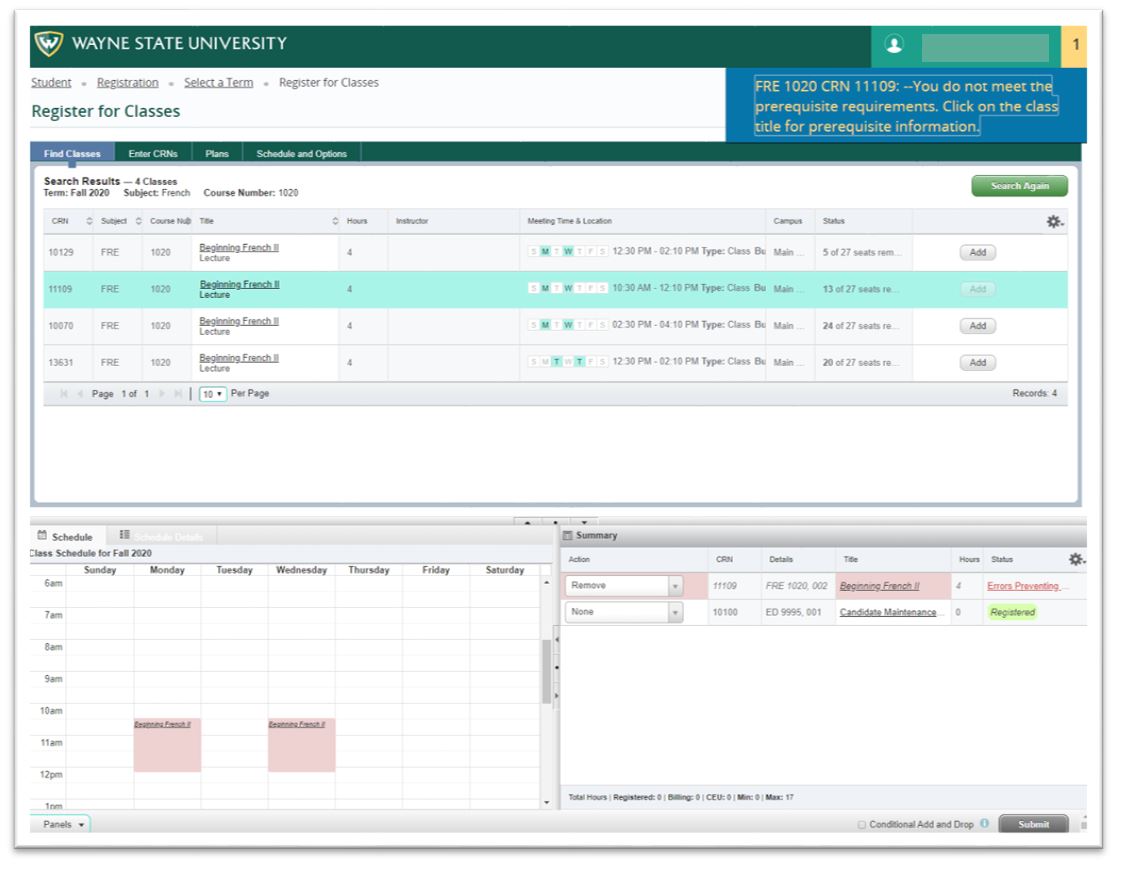This screenshot has width=1125, height=876.
Task: Click the Summary panel header icon
Action: pyautogui.click(x=568, y=535)
